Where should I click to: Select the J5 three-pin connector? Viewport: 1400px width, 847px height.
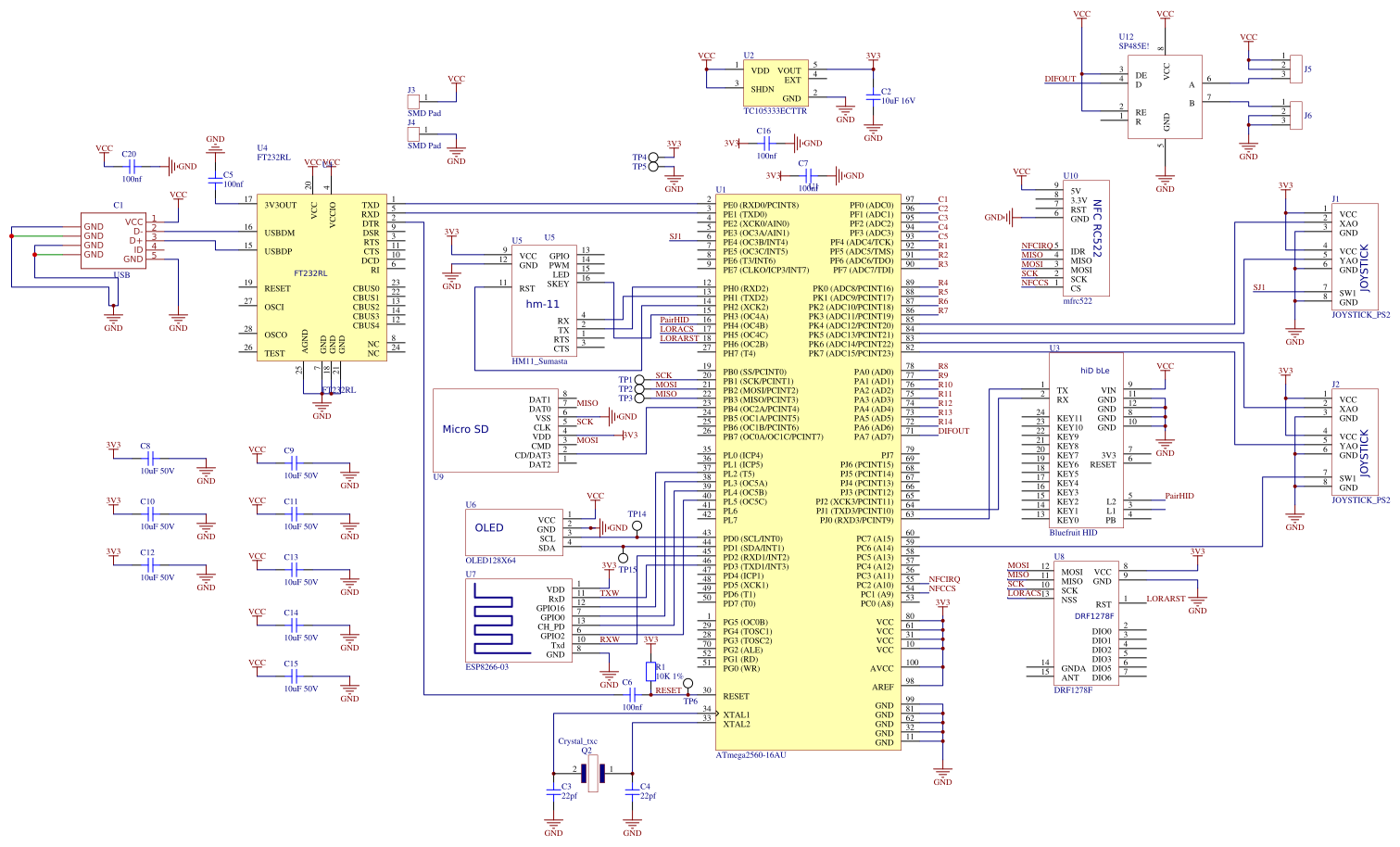coord(1295,69)
